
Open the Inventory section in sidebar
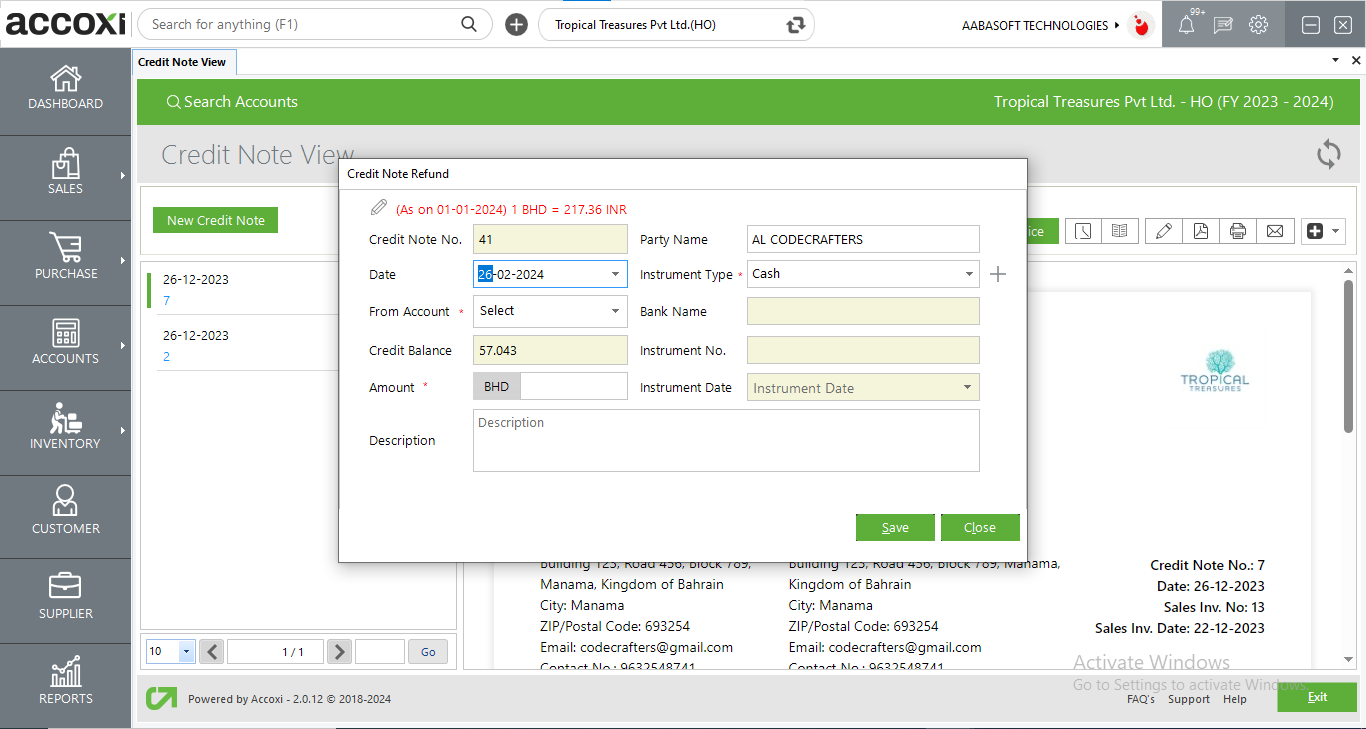coord(65,432)
